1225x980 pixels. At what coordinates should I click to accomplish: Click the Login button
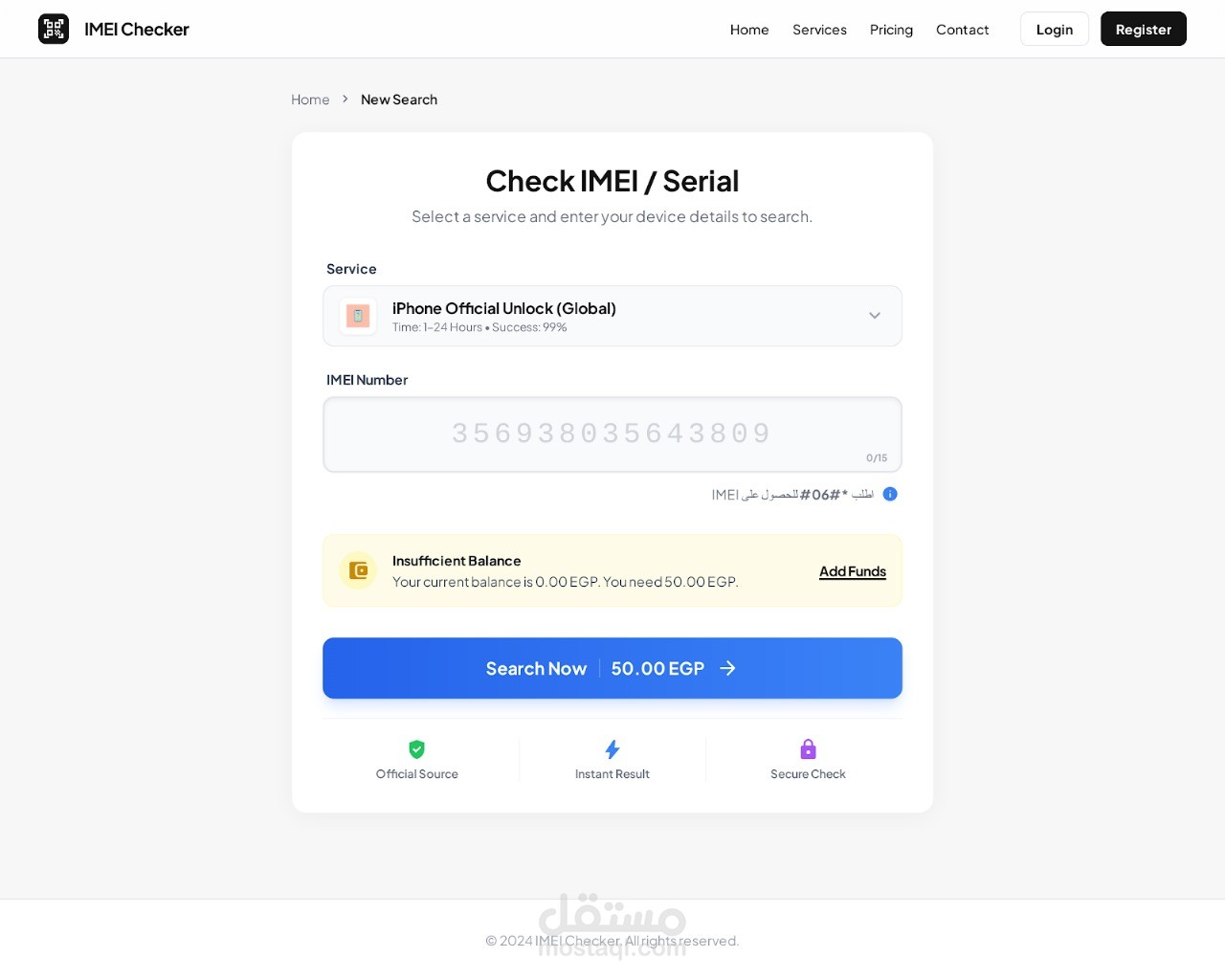coord(1055,29)
